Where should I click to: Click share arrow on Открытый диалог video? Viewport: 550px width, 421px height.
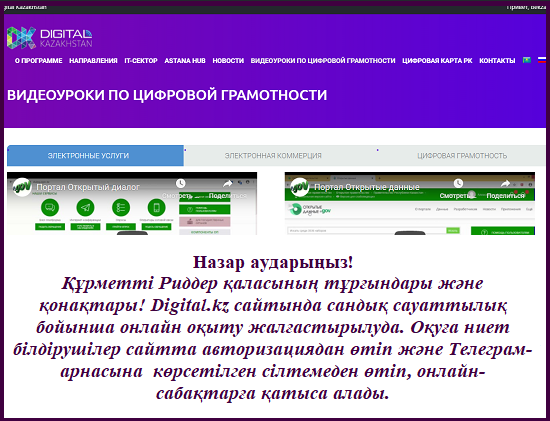[228, 183]
